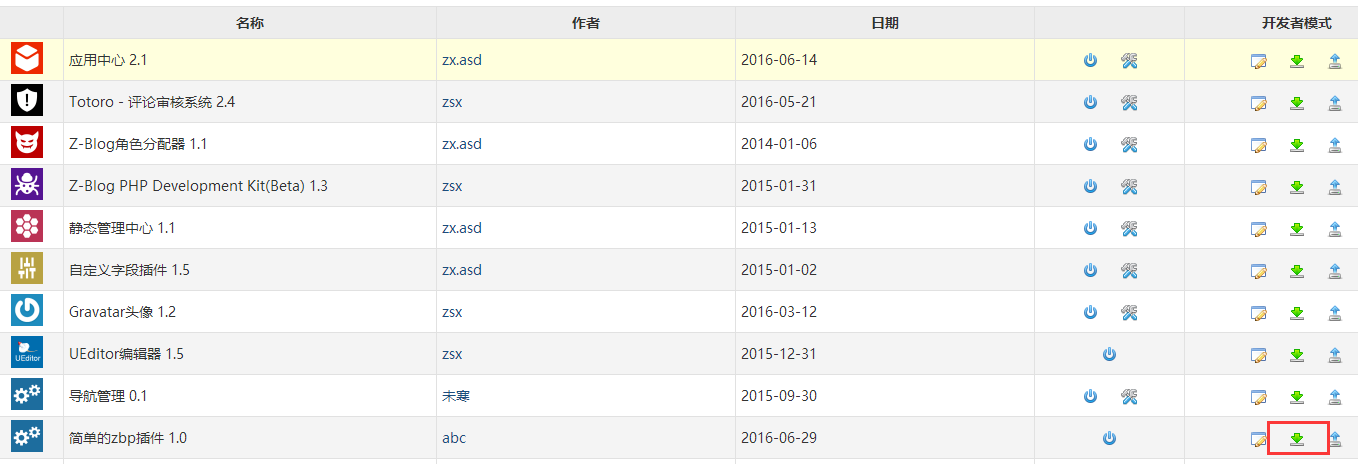Click the 开发者模式 column header
The width and height of the screenshot is (1358, 464).
coord(1296,23)
